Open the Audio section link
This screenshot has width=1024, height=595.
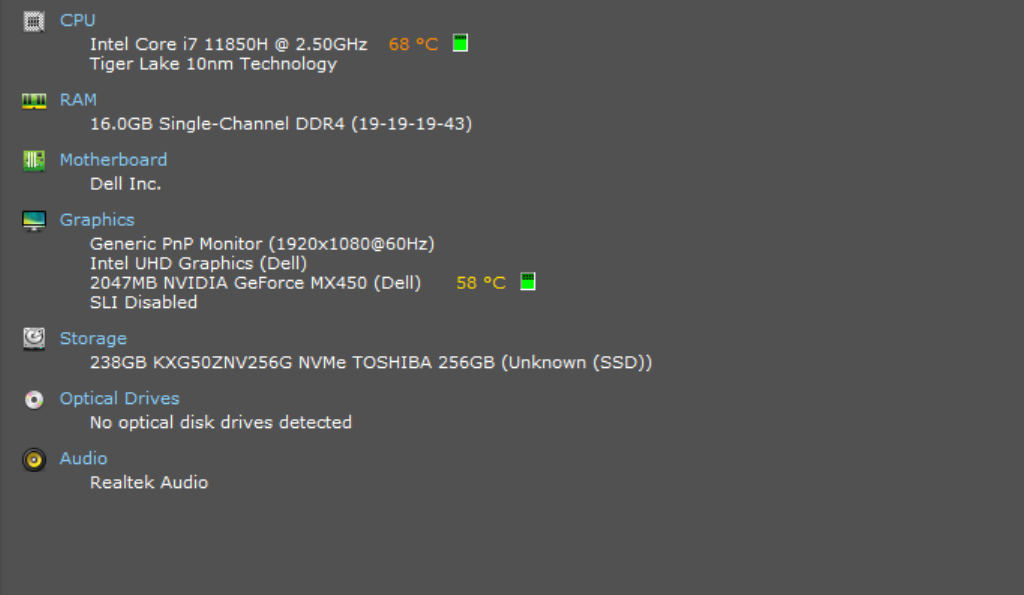click(83, 458)
